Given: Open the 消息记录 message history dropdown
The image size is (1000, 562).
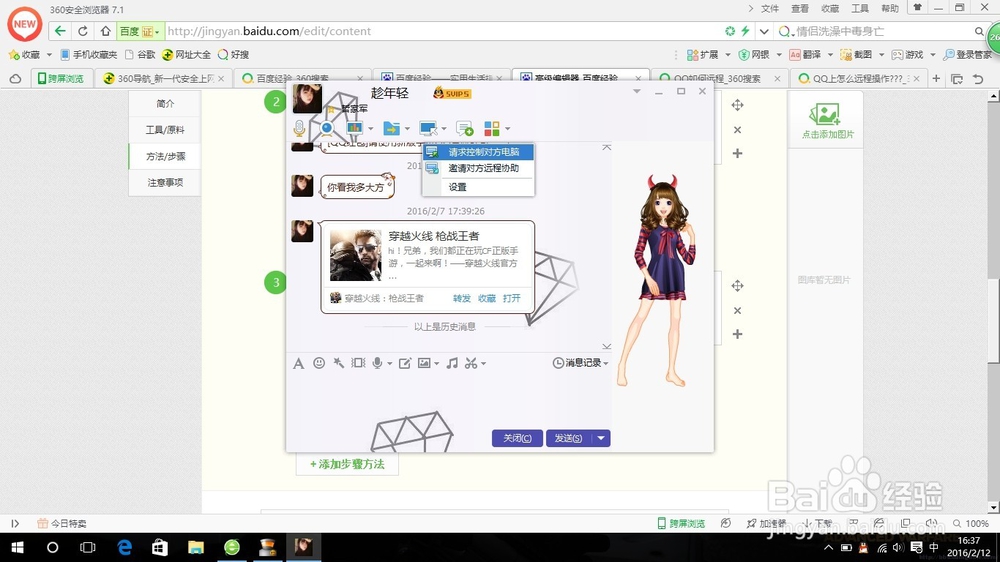Looking at the screenshot, I should click(x=580, y=363).
